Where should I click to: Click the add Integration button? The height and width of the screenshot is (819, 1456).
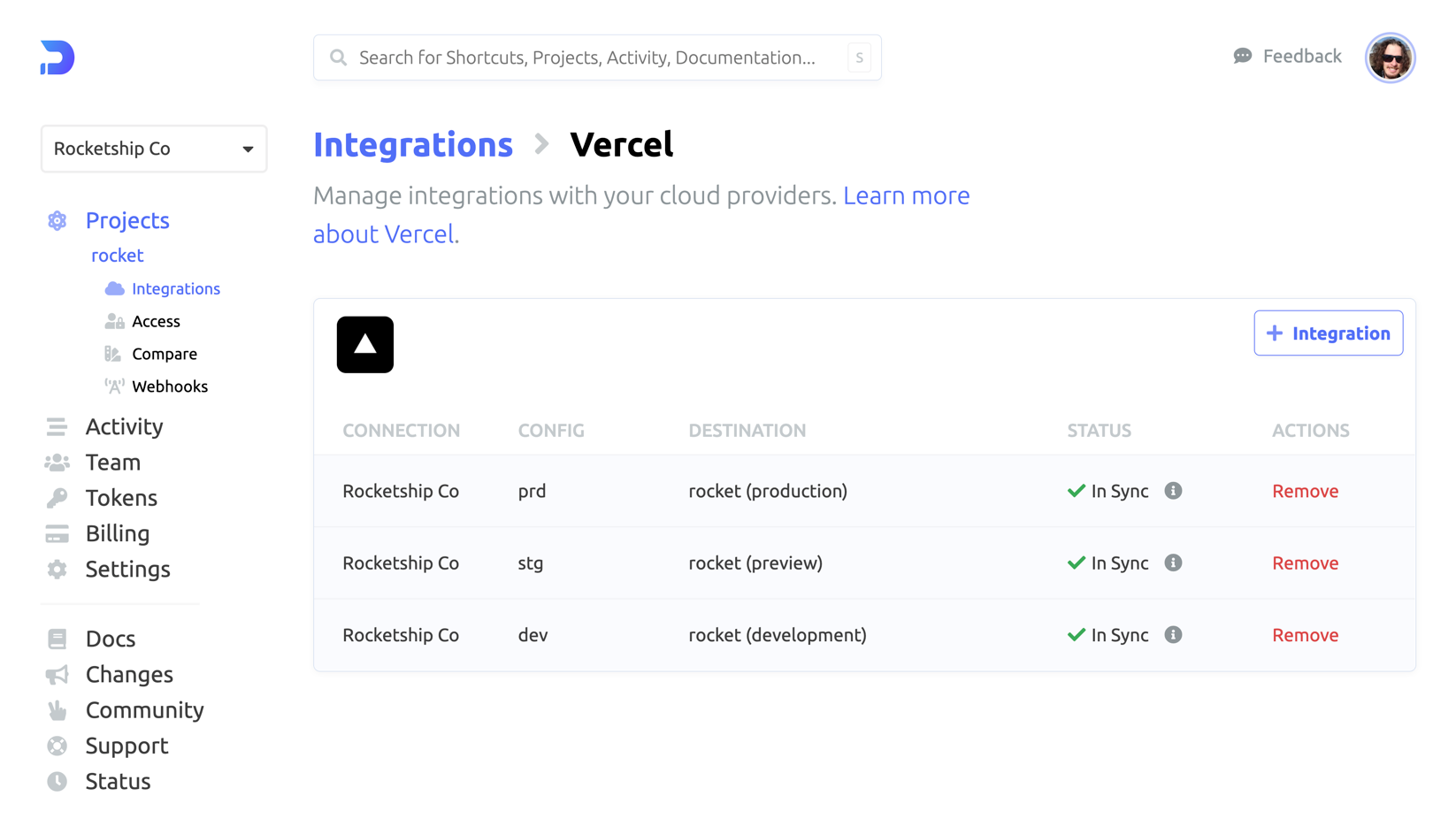[x=1328, y=333]
